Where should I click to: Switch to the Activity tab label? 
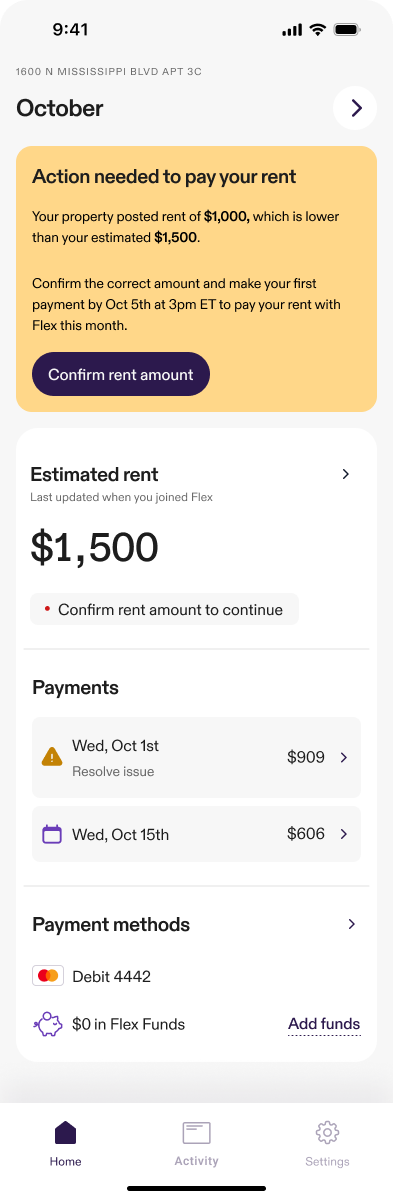[196, 1161]
